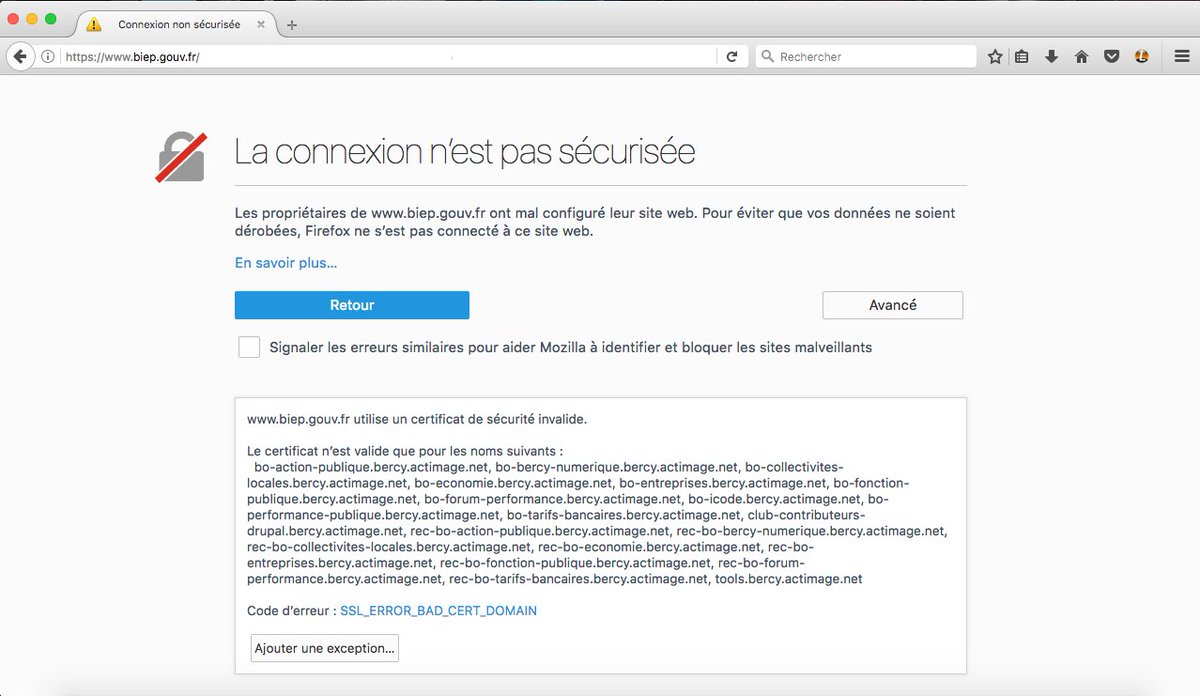Screen dimensions: 1200x696
Task: Go to the home page icon
Action: pyautogui.click(x=1081, y=57)
